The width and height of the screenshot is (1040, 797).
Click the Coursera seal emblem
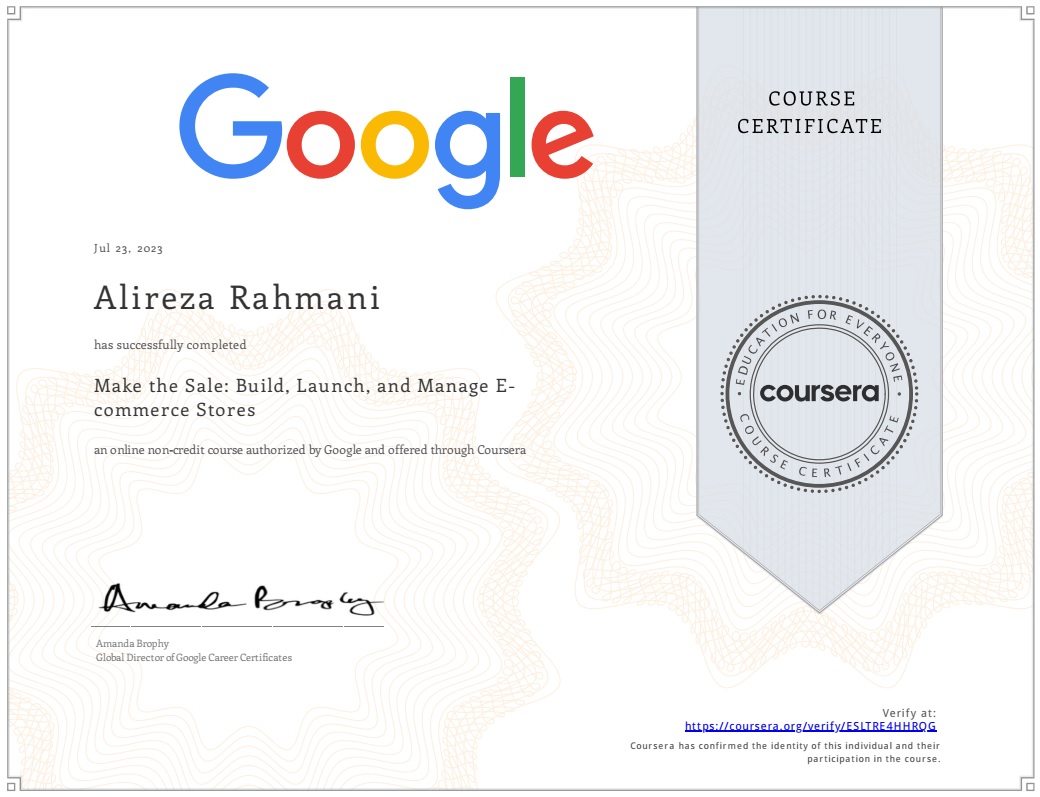[x=819, y=393]
